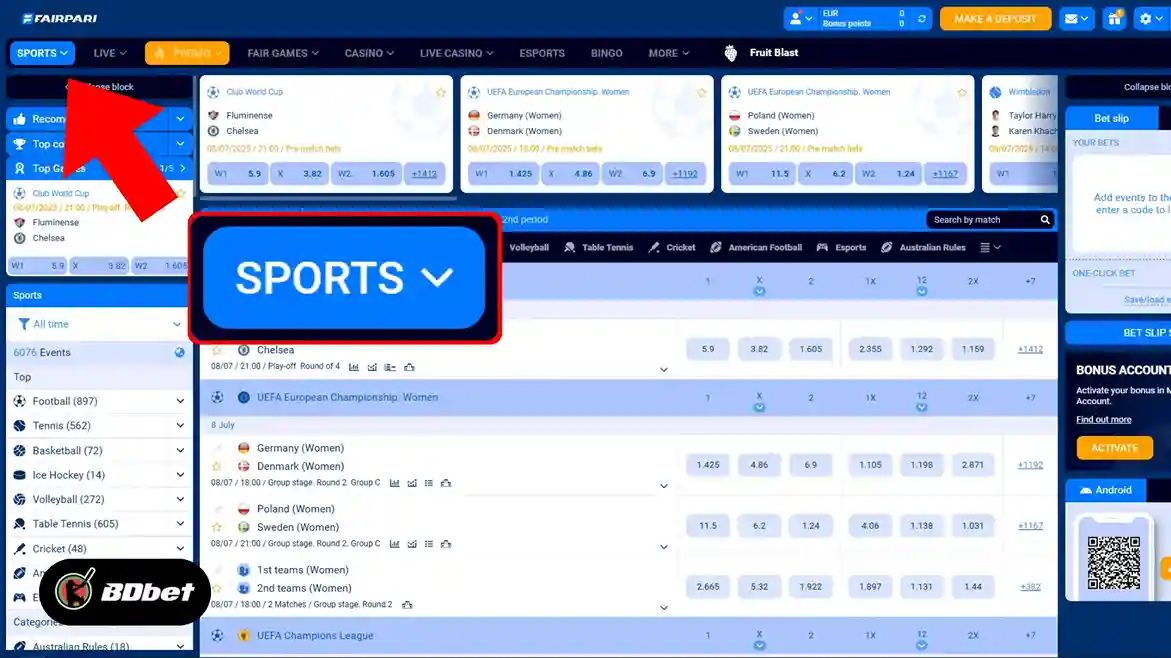Open the All time filter dropdown
The image size is (1171, 658).
click(x=99, y=324)
